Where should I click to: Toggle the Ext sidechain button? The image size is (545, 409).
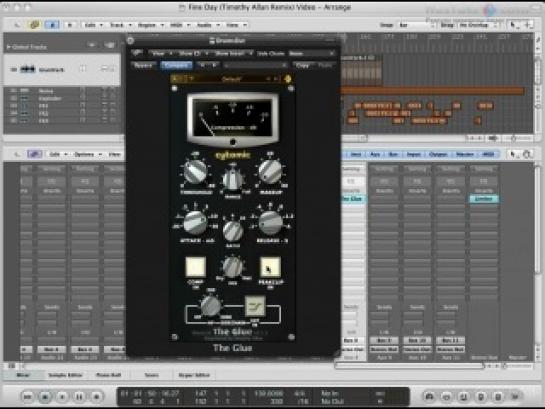pos(255,306)
